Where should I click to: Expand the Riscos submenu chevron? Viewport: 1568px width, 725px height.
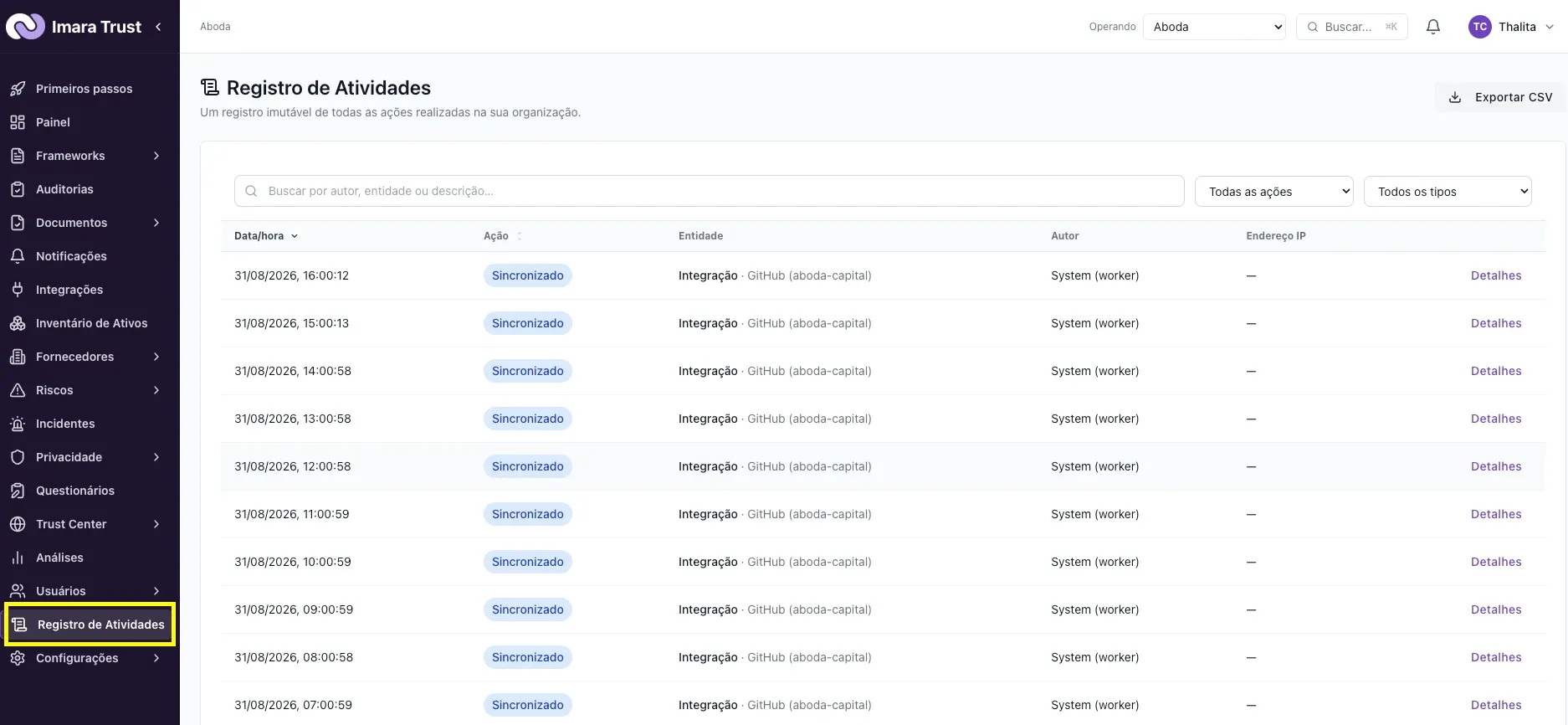point(156,390)
